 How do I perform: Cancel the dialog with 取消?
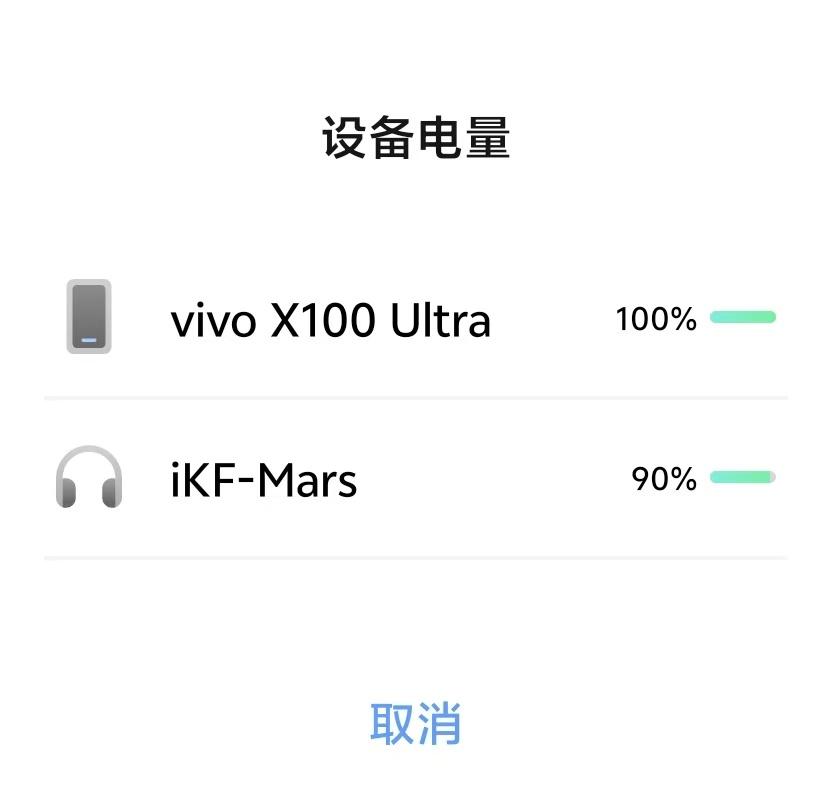[x=415, y=724]
